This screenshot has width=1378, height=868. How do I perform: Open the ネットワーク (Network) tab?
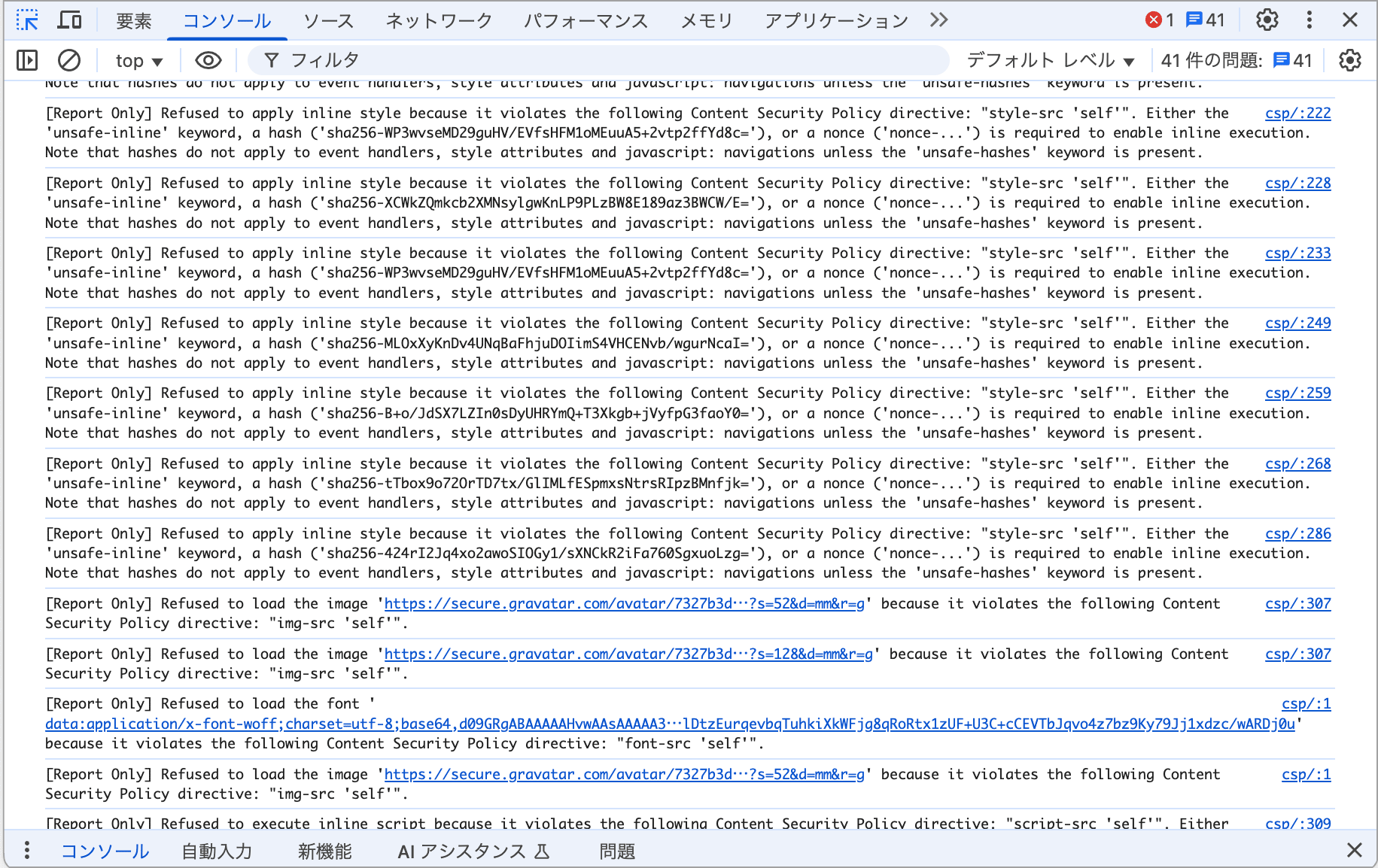pyautogui.click(x=439, y=21)
